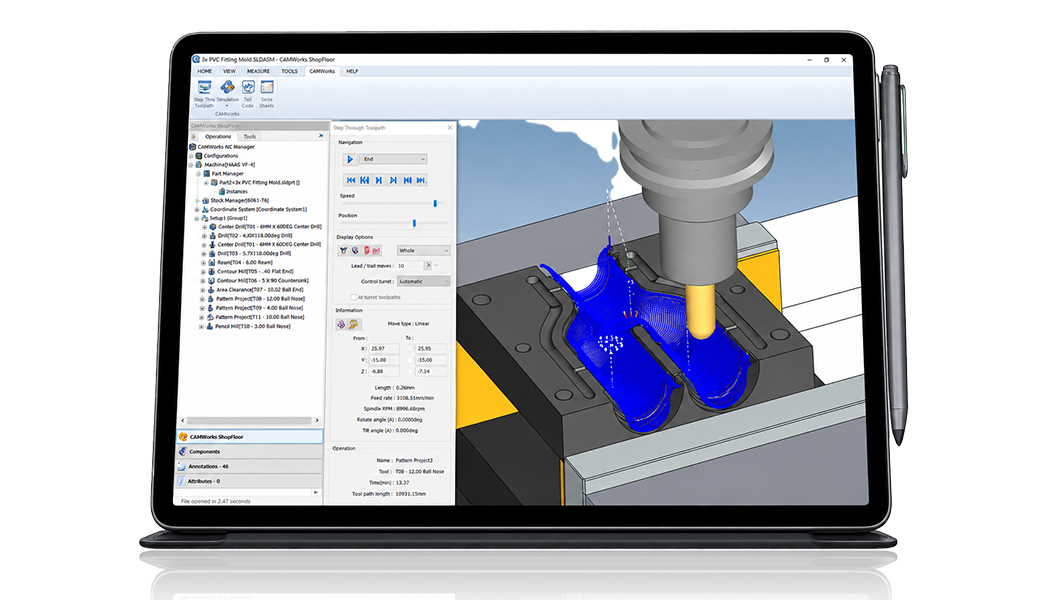Click the Stock Manager[6061-T6] icon
Screen dimensions: 1044x600
[x=205, y=200]
